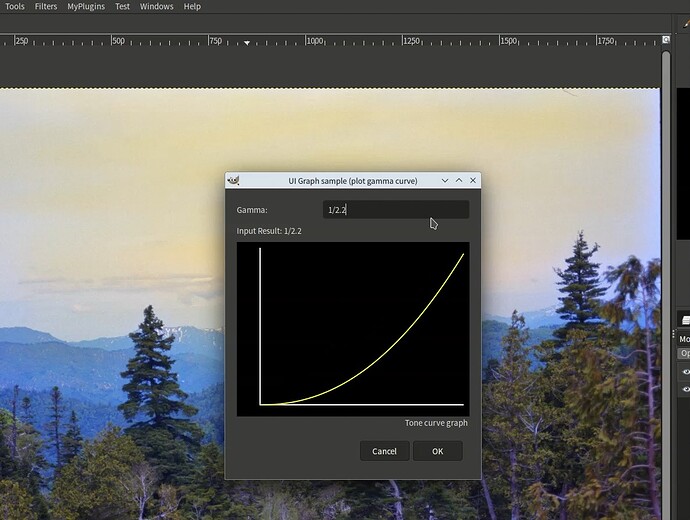The height and width of the screenshot is (520, 690).
Task: Click the layer Opacity slider
Action: [684, 353]
